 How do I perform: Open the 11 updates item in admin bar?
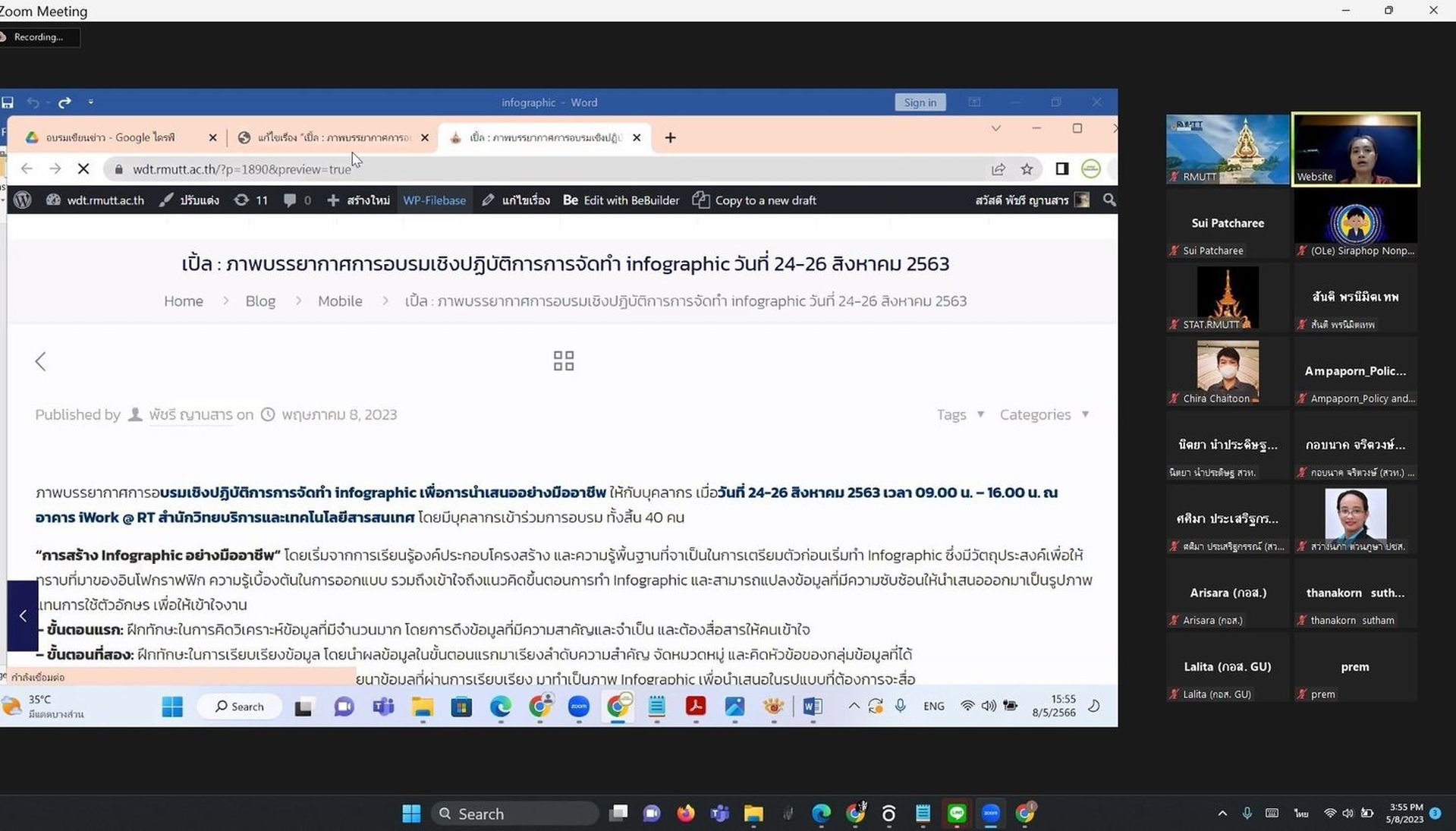pyautogui.click(x=251, y=200)
